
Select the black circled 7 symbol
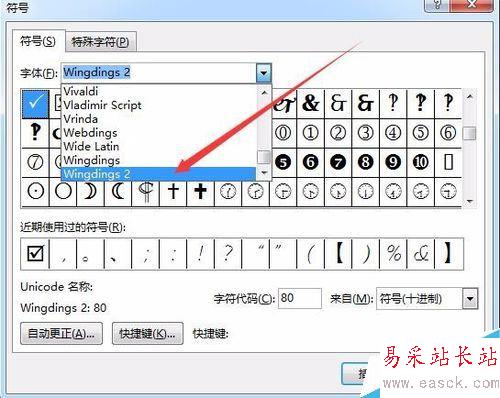point(338,163)
